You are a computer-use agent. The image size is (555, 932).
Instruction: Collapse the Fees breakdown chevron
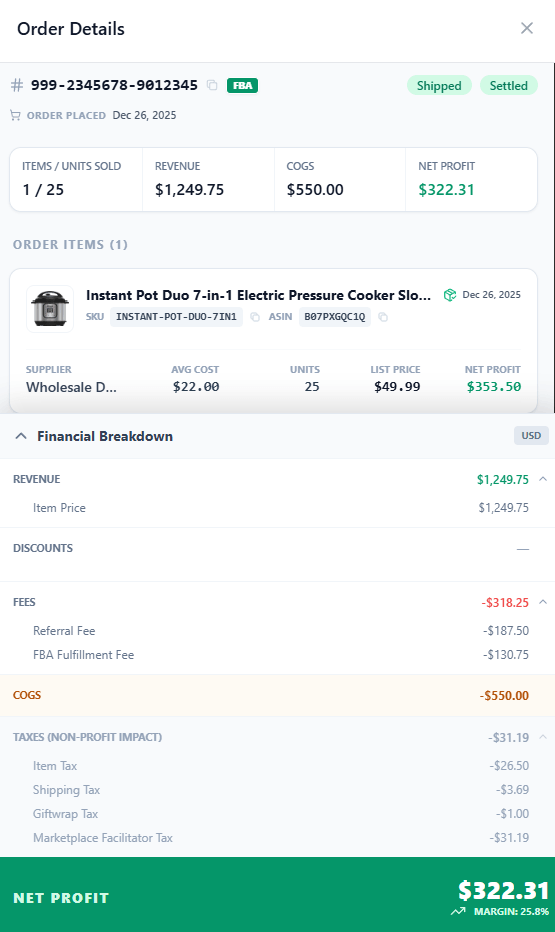[x=543, y=602]
